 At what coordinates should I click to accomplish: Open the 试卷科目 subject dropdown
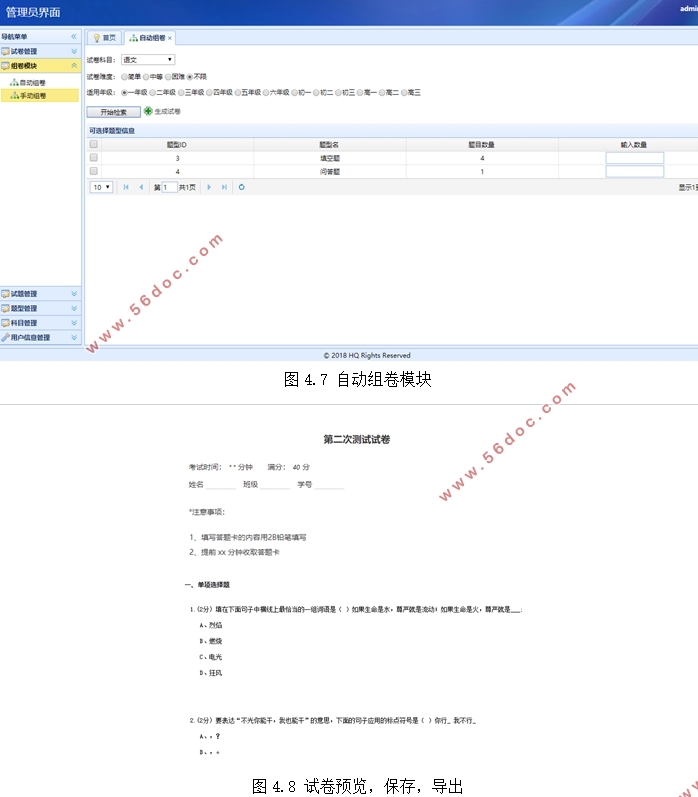pyautogui.click(x=147, y=60)
